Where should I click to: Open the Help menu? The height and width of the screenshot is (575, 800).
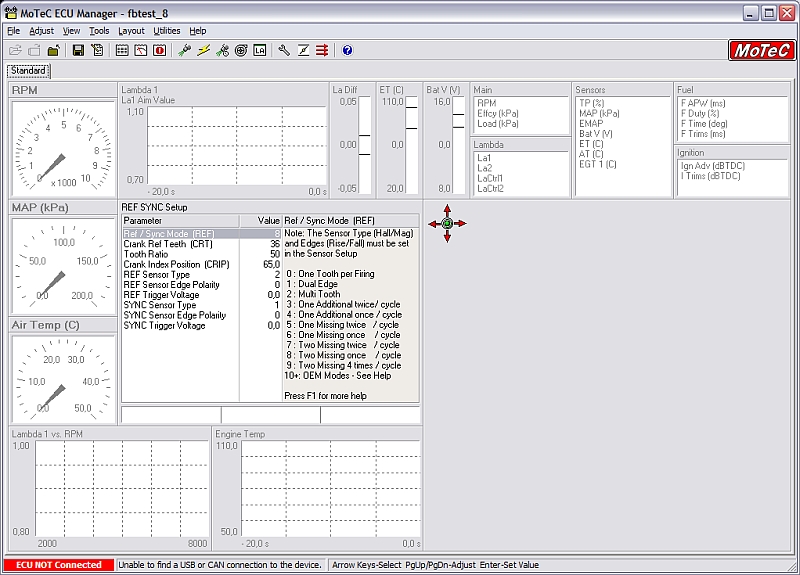[198, 31]
